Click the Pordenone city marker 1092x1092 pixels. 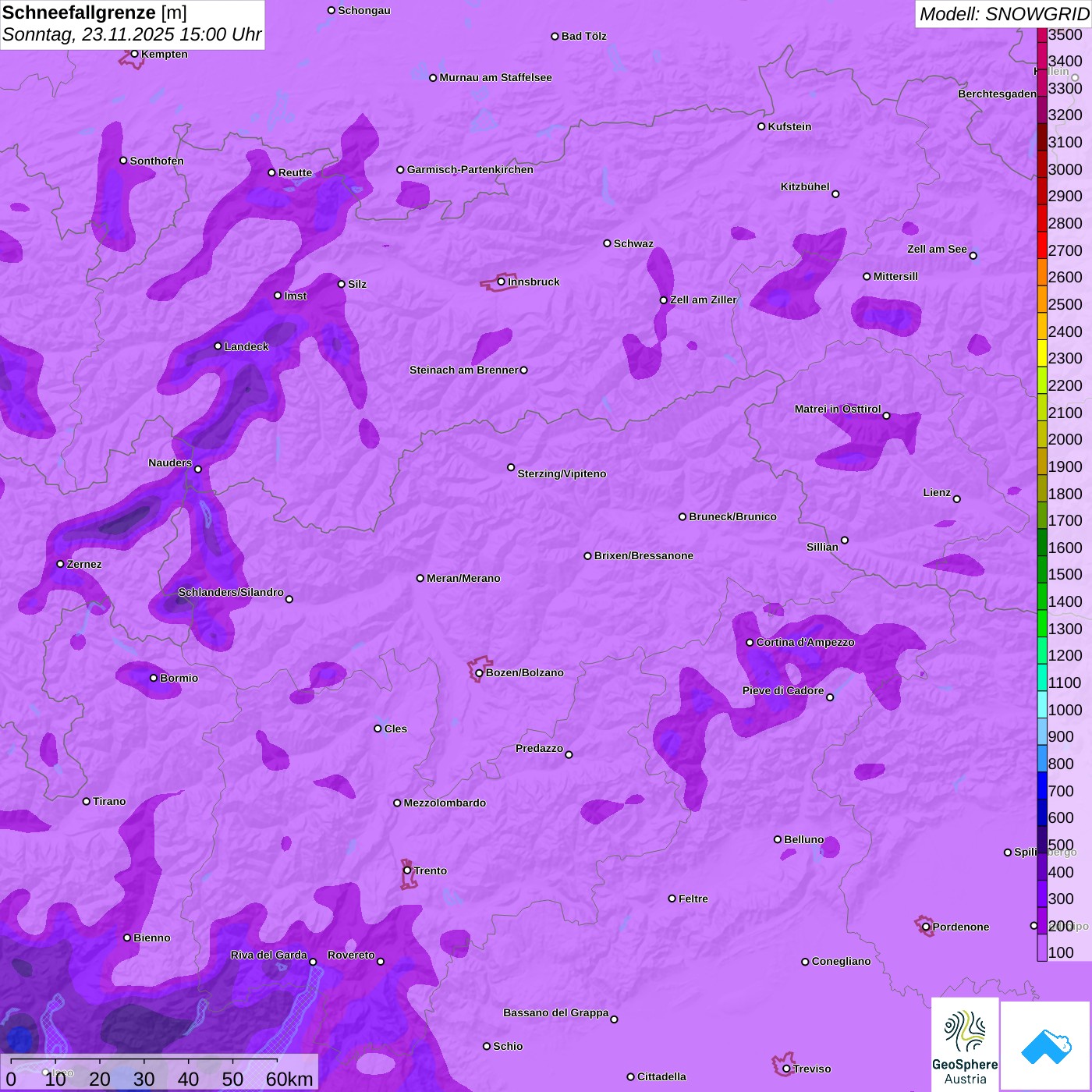coord(926,927)
